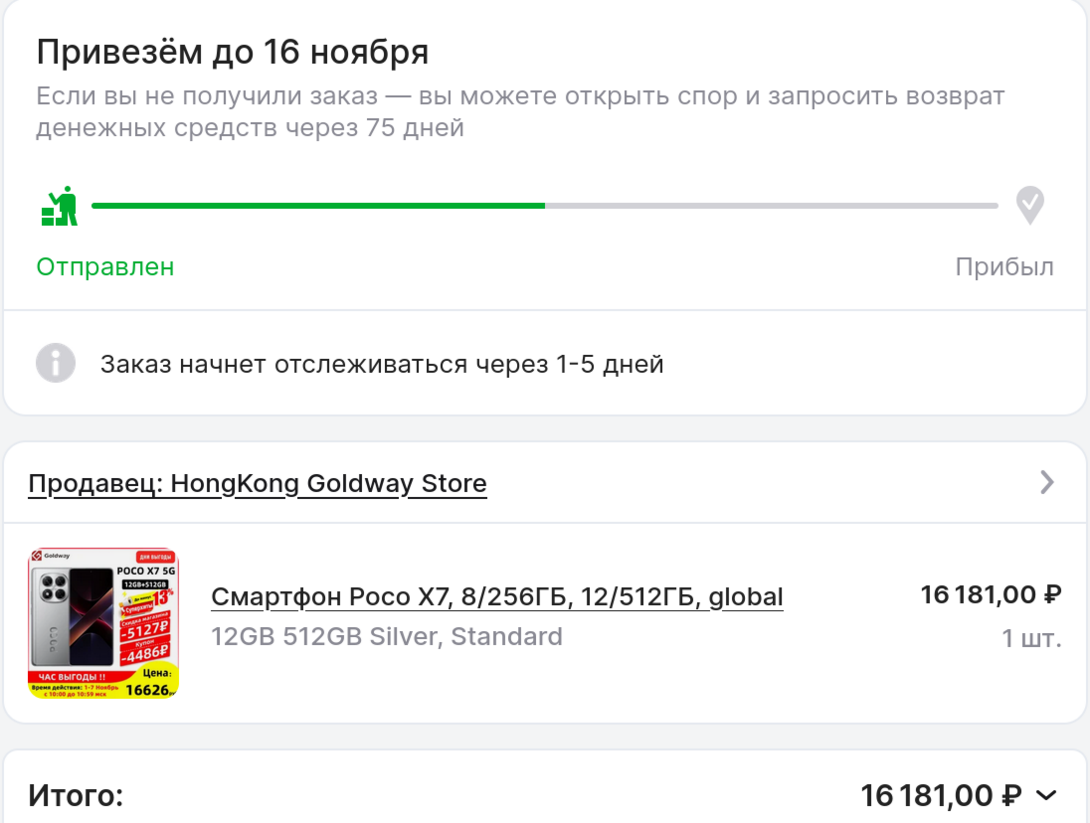Click the 12GB 512GB Silver variant text
The width and height of the screenshot is (1090, 823).
click(x=386, y=636)
